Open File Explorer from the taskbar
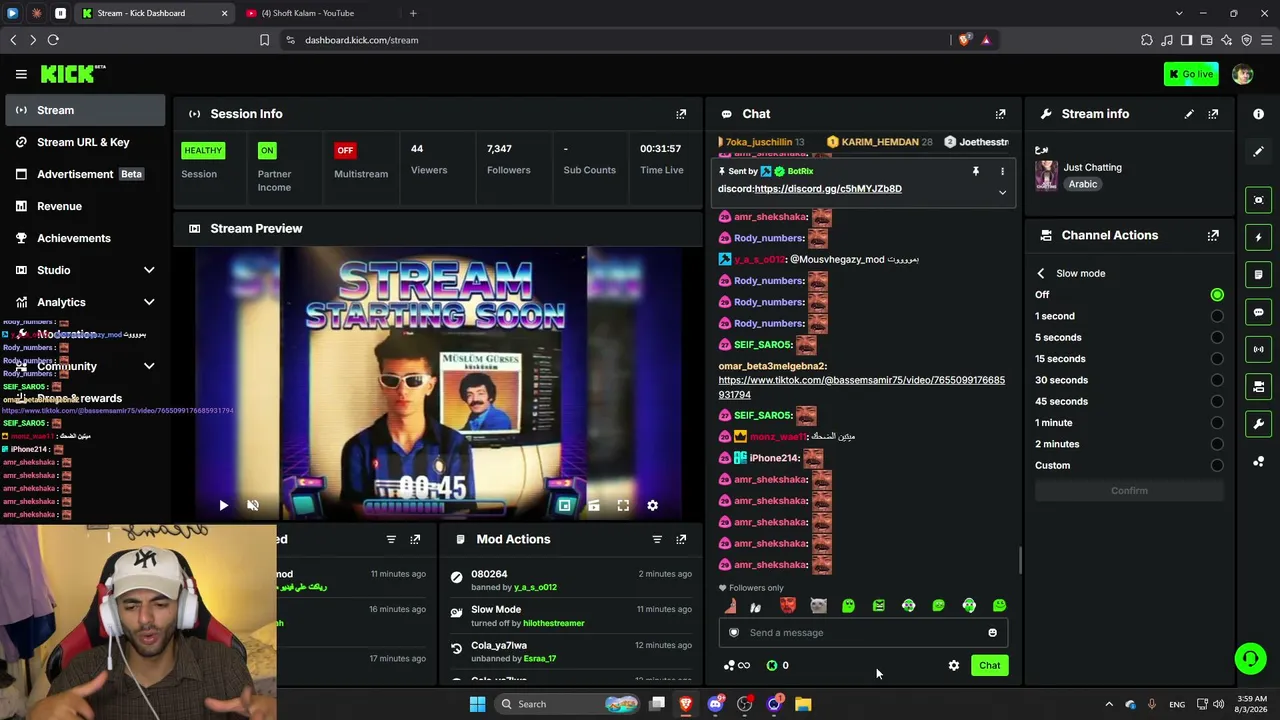The image size is (1280, 720). pos(803,704)
